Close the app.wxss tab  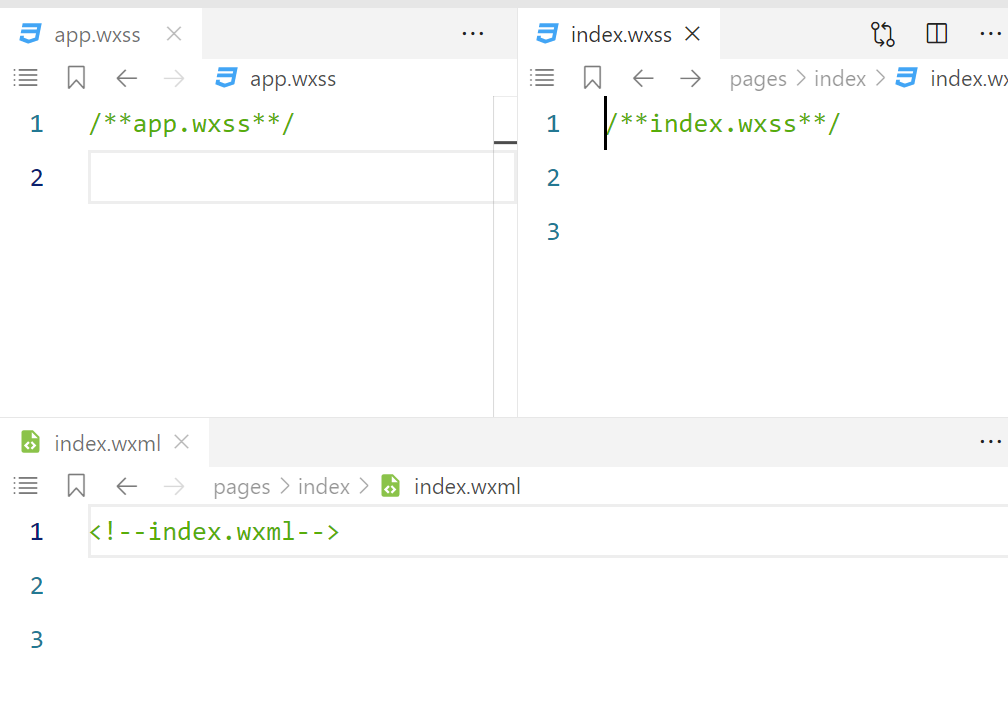174,33
